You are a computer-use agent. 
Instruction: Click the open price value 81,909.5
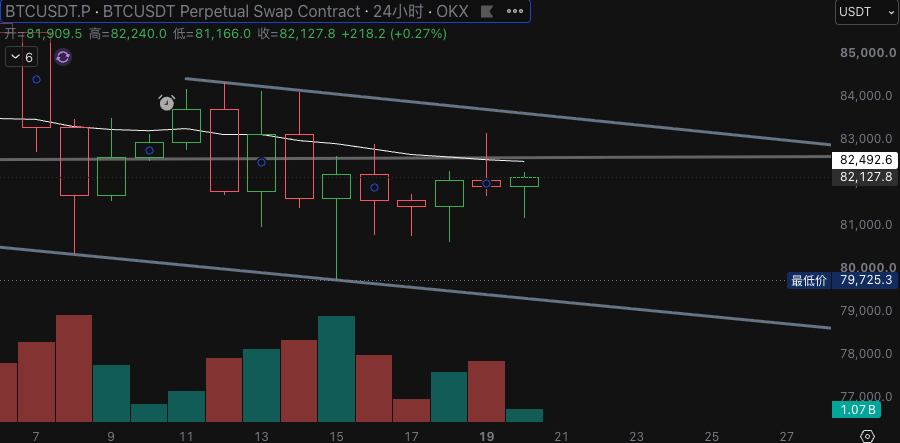point(53,34)
